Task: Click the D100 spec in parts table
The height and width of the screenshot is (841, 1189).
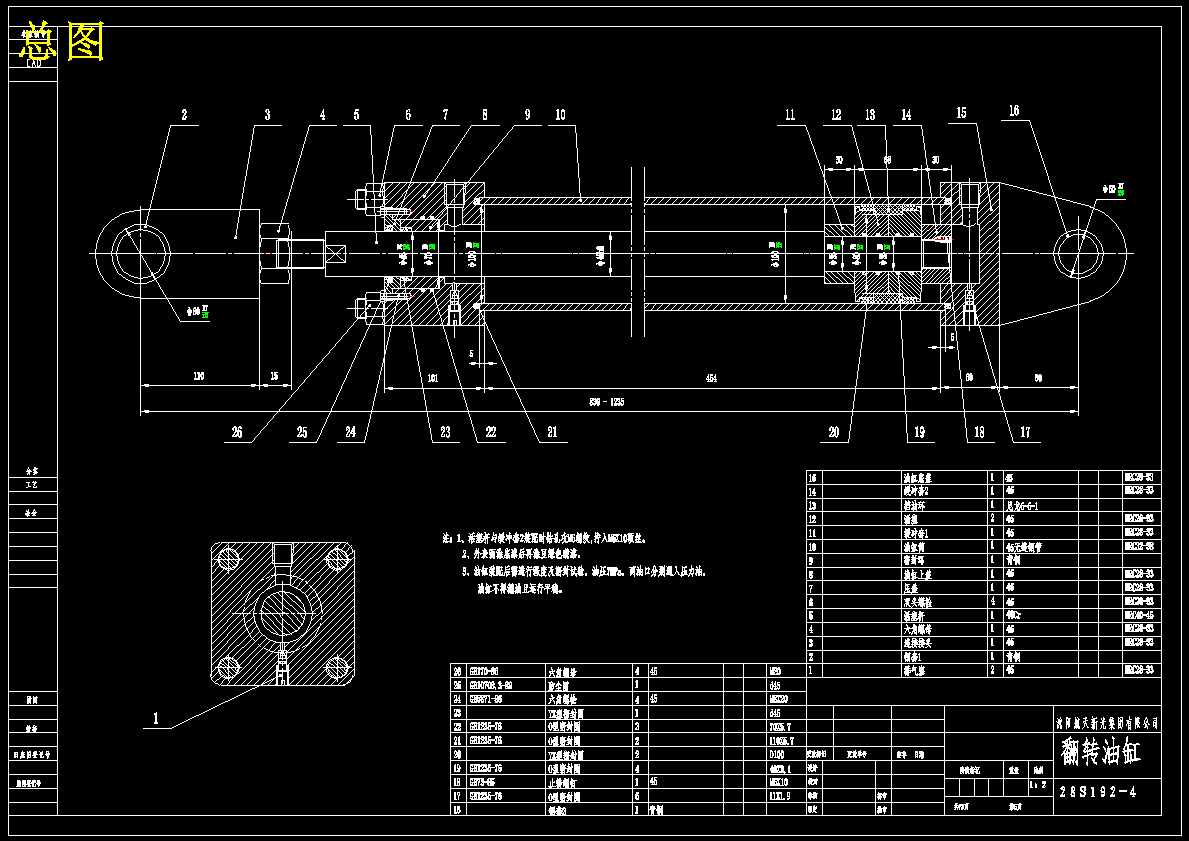Action: pyautogui.click(x=779, y=755)
